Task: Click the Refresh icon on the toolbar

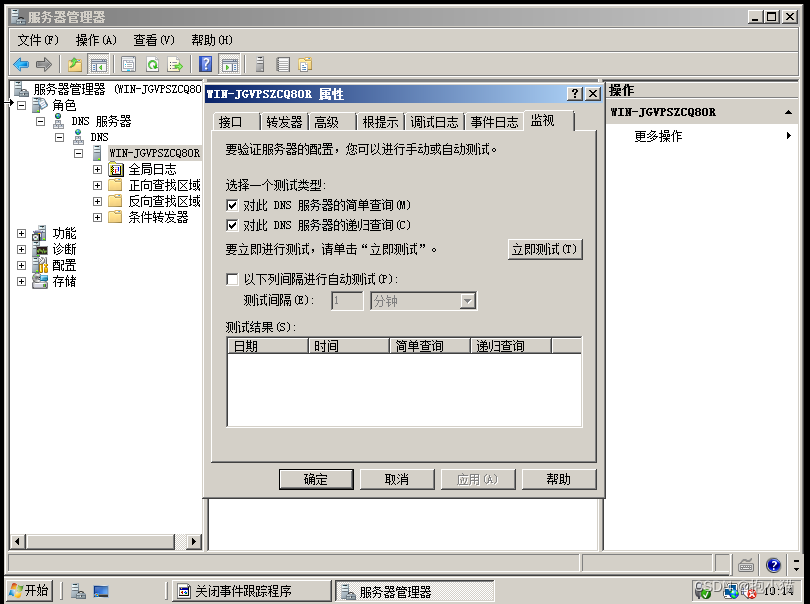Action: point(151,63)
